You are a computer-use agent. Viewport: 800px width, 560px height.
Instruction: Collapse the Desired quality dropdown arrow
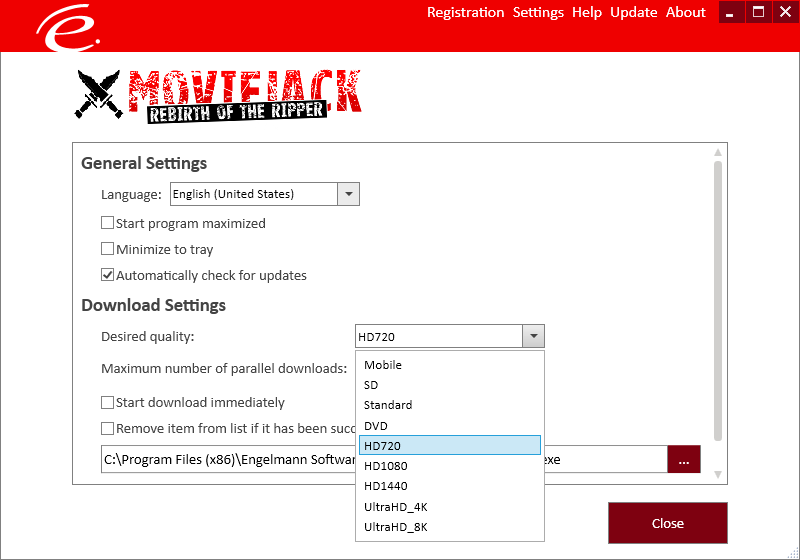click(534, 336)
